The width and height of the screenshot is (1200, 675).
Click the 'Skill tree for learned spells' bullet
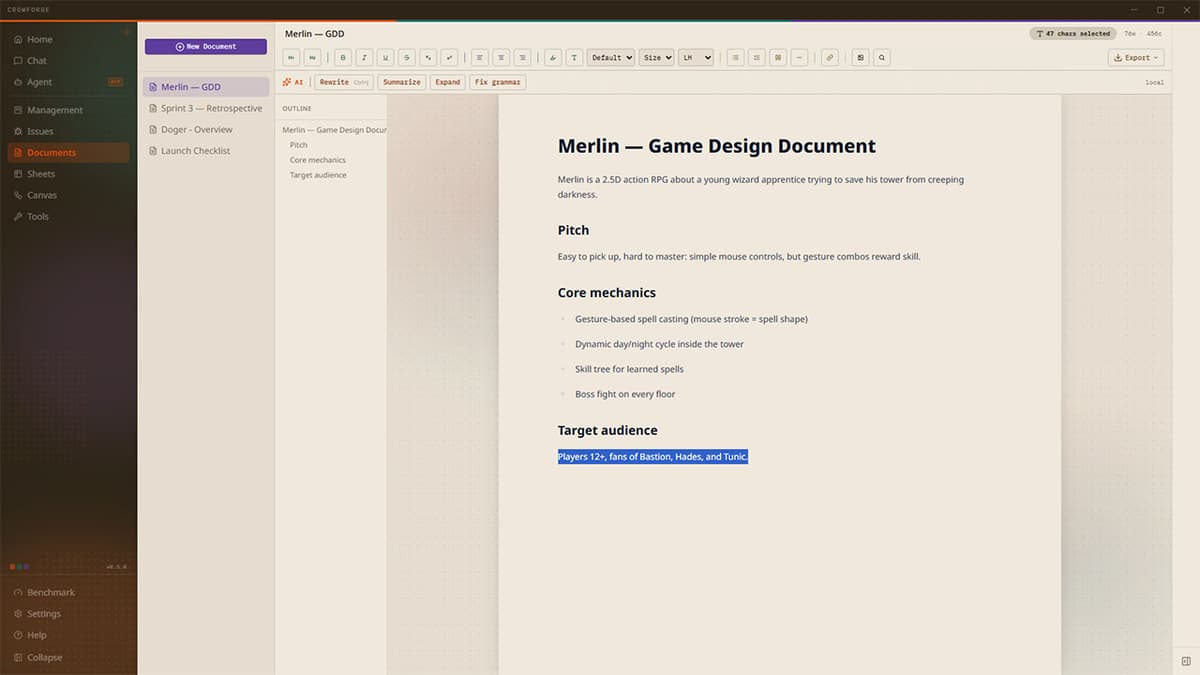coord(629,369)
